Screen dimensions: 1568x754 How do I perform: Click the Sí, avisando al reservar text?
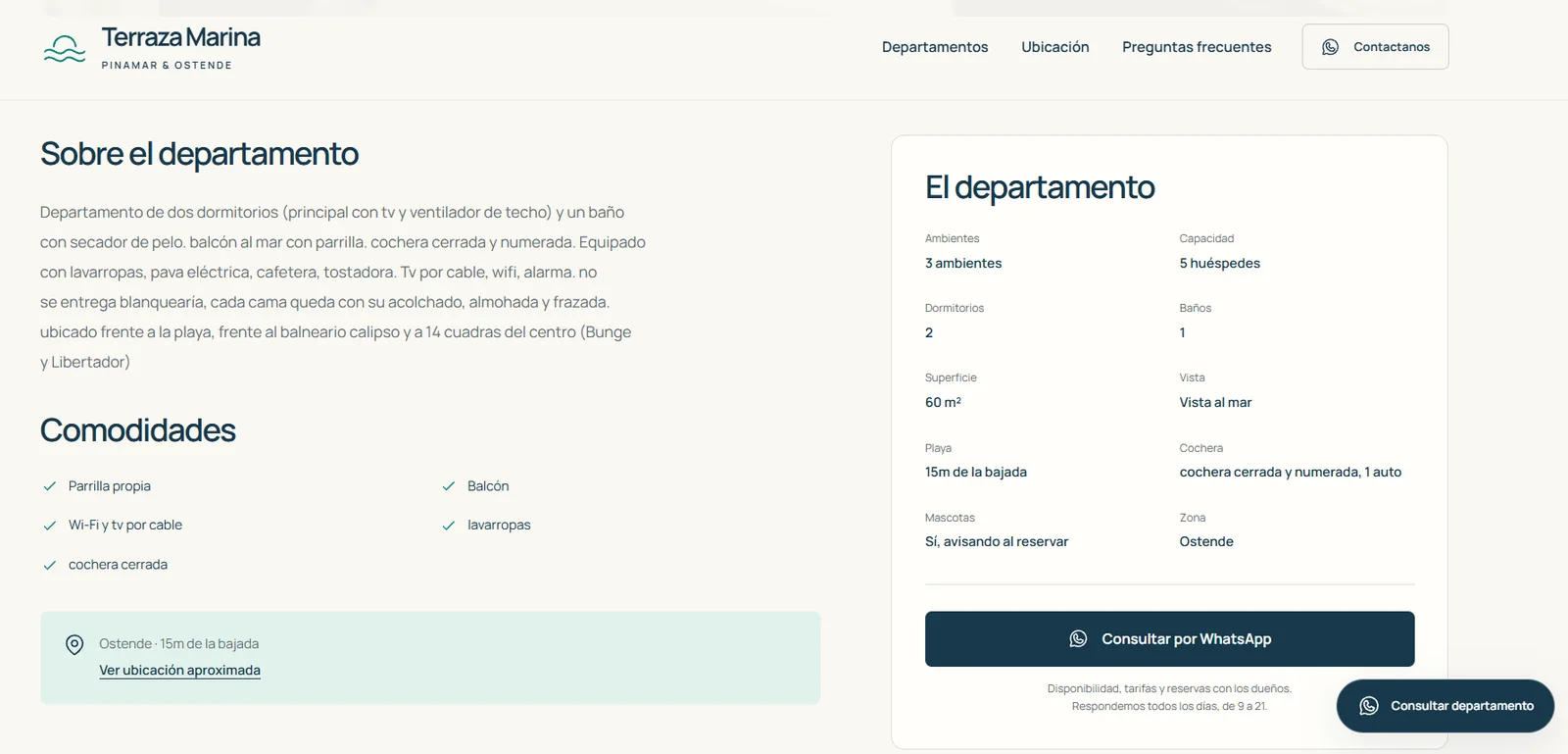(997, 542)
